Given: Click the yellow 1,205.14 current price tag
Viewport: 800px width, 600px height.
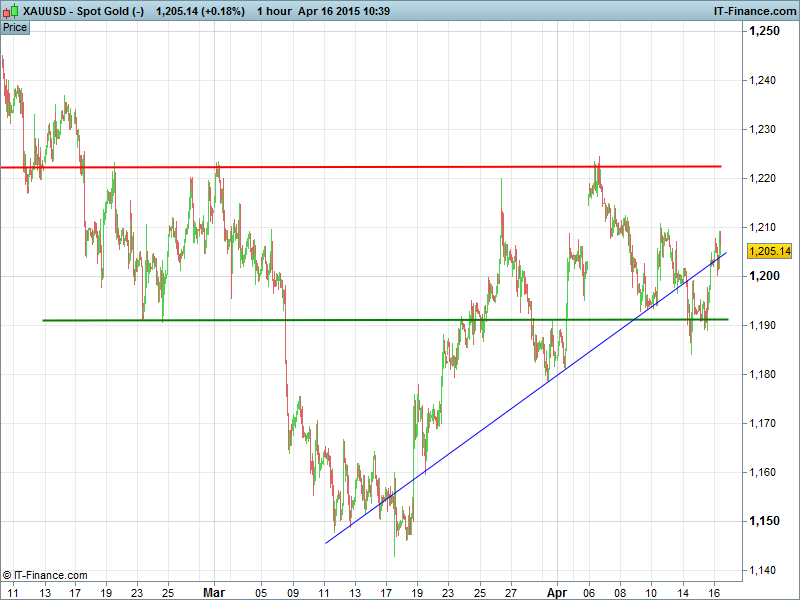Looking at the screenshot, I should click(x=769, y=251).
